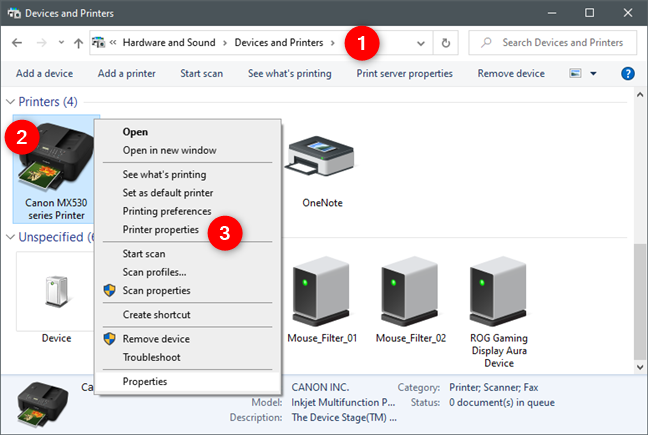The image size is (648, 435).
Task: Collapse the Unspecified group
Action: [10, 237]
